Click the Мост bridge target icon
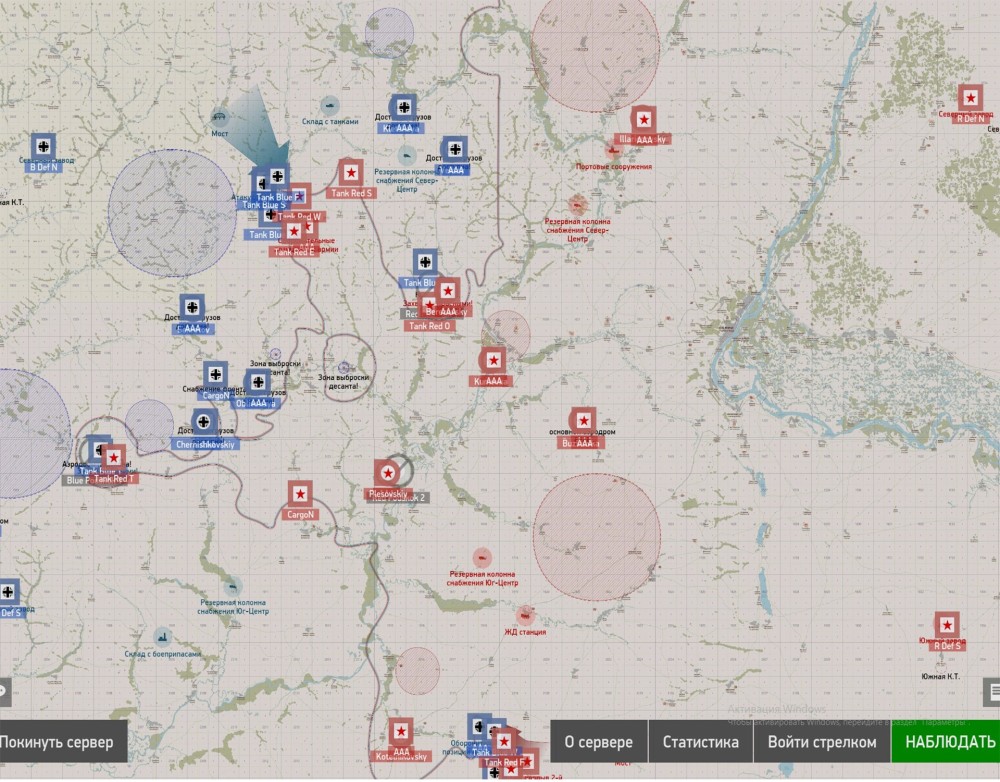Screen dimensions: 1000x782 [220, 116]
